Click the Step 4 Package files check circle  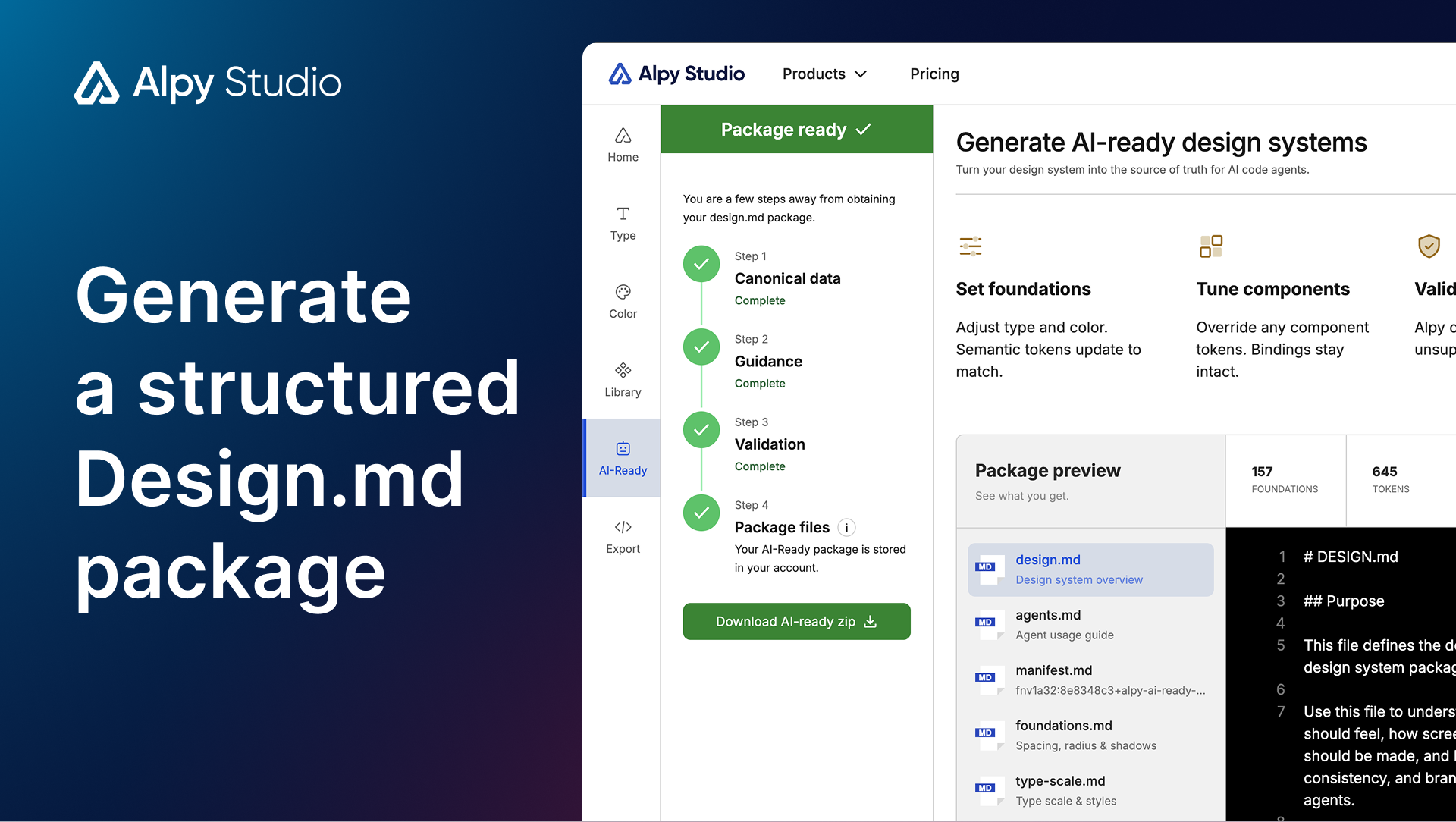coord(701,513)
